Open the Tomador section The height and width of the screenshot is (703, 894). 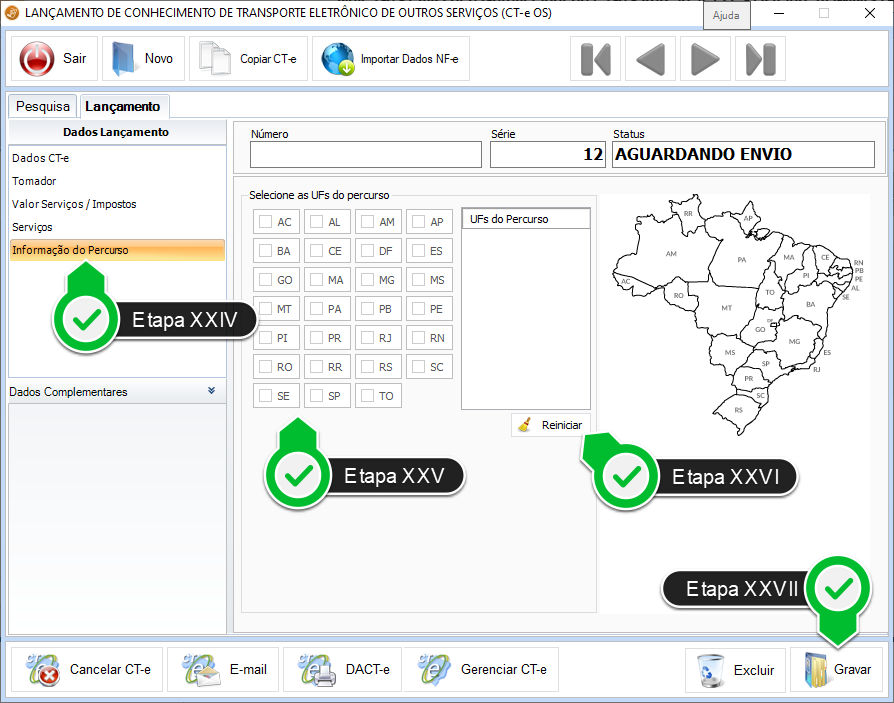coord(34,181)
